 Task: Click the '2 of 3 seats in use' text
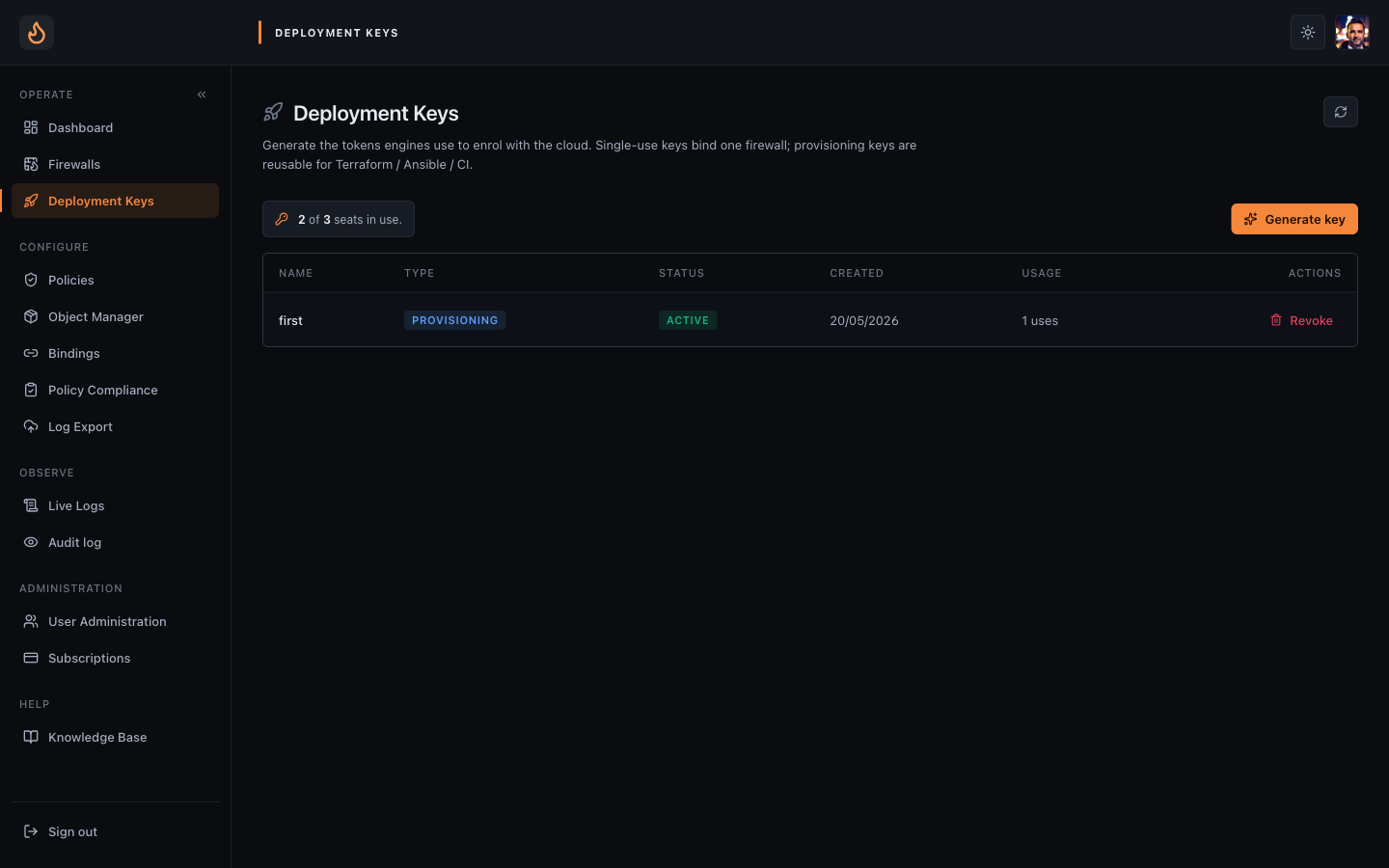pyautogui.click(x=350, y=220)
